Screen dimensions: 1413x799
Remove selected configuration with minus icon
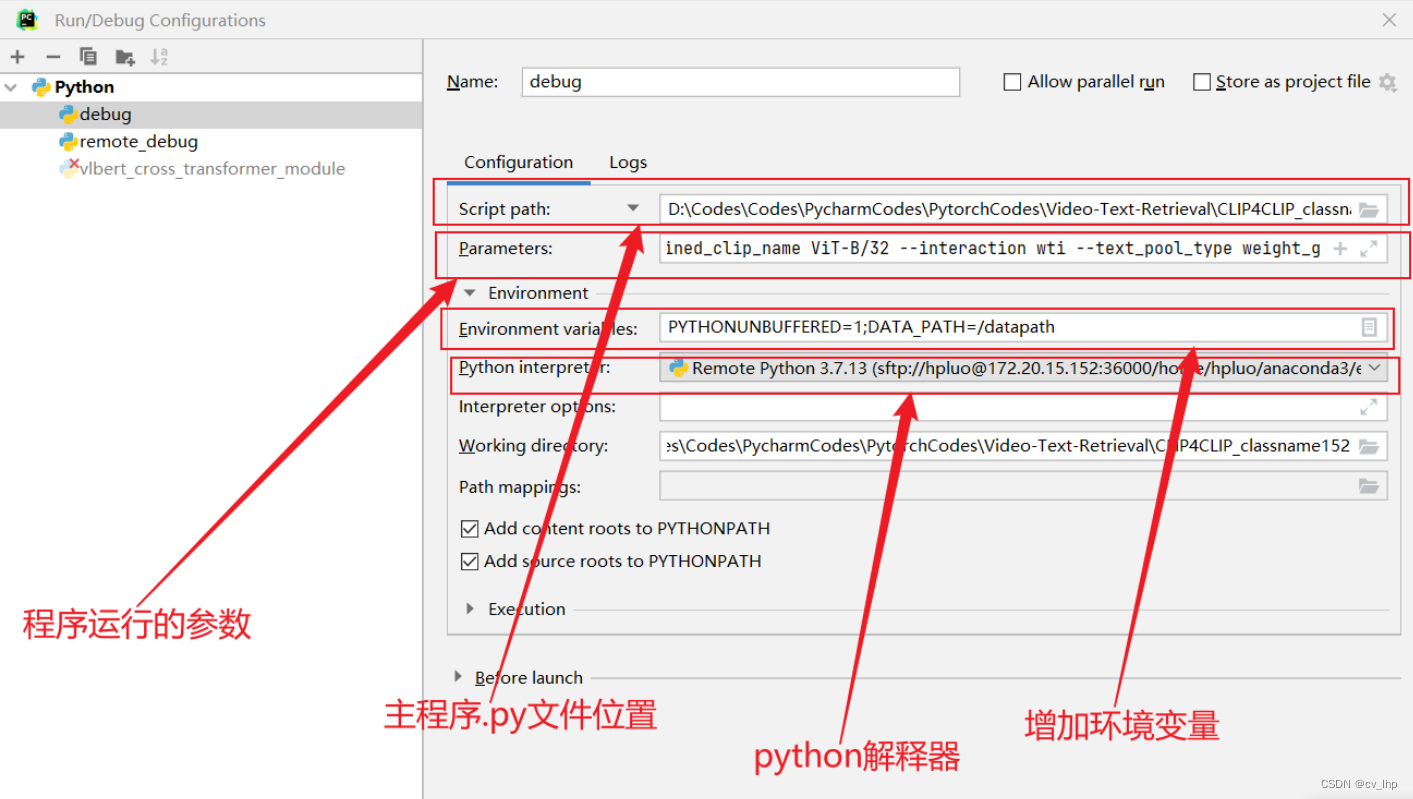(x=53, y=57)
